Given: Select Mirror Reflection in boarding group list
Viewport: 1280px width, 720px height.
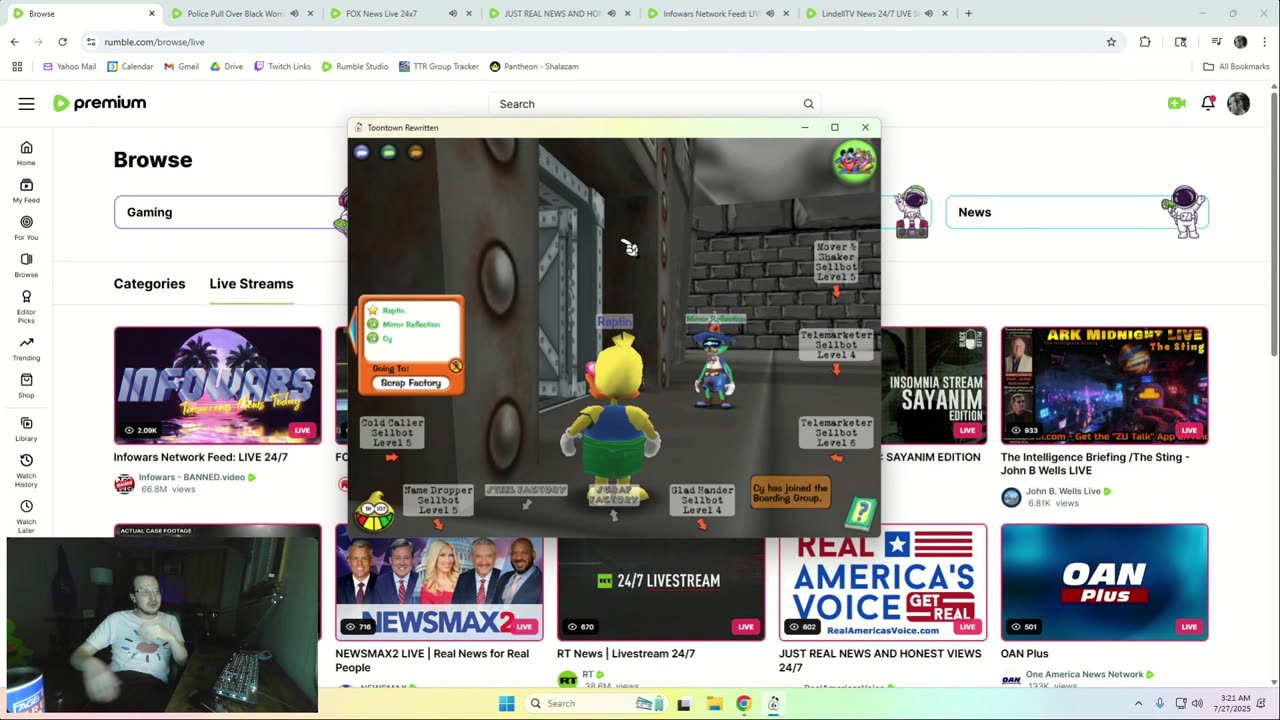Looking at the screenshot, I should (411, 324).
